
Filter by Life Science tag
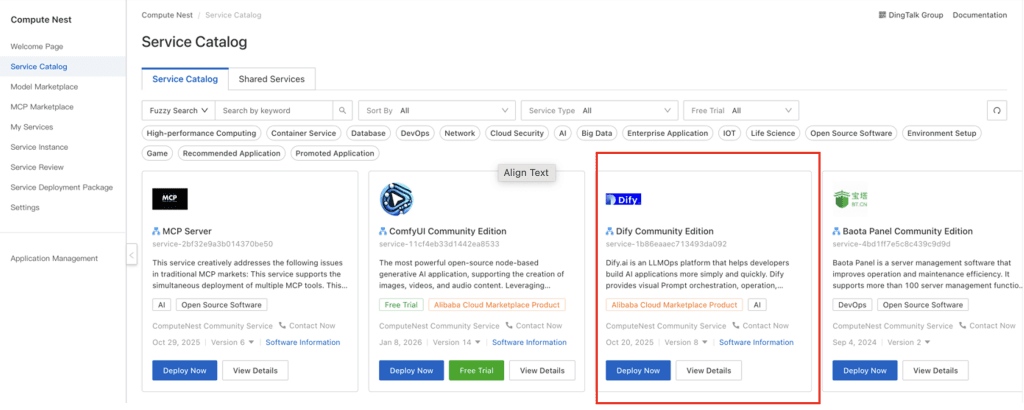click(x=773, y=133)
